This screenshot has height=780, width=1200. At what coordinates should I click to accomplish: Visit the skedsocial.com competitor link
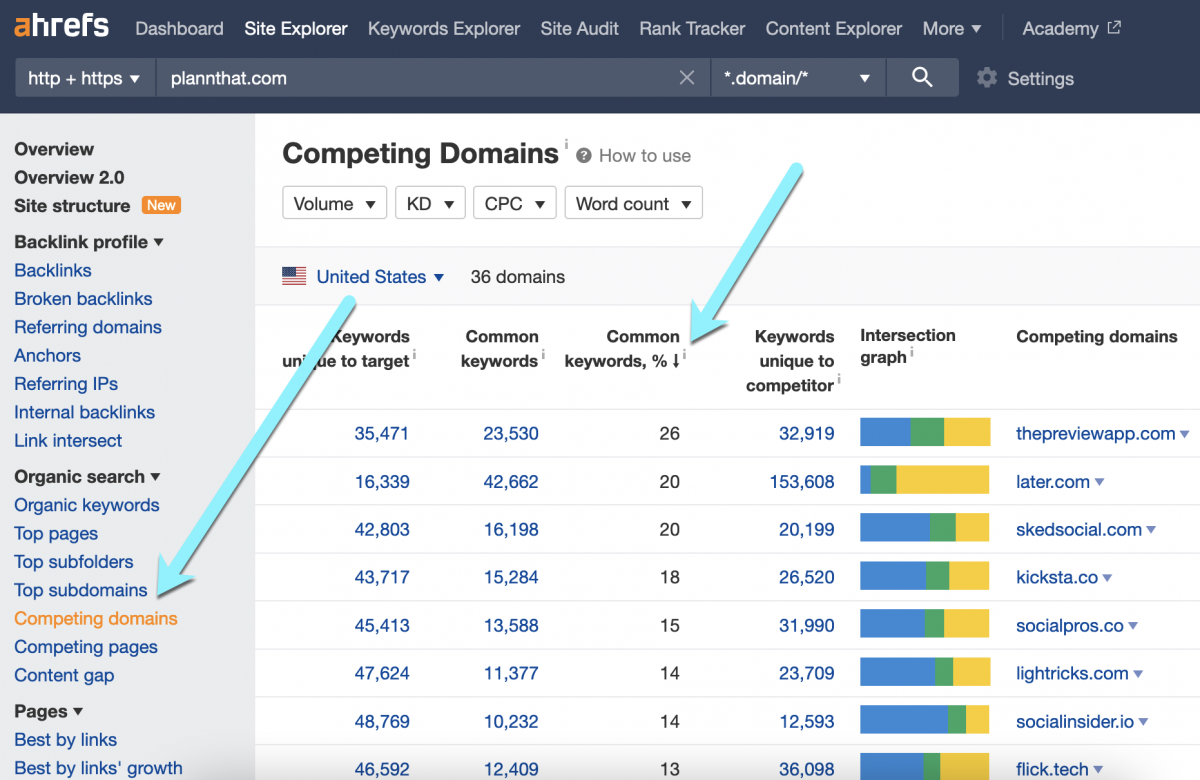[x=1080, y=529]
